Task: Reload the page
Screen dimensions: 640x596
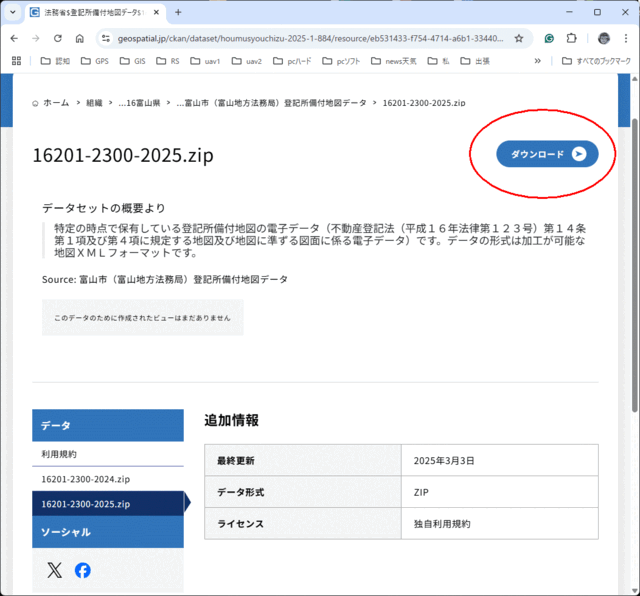Action: pyautogui.click(x=58, y=38)
